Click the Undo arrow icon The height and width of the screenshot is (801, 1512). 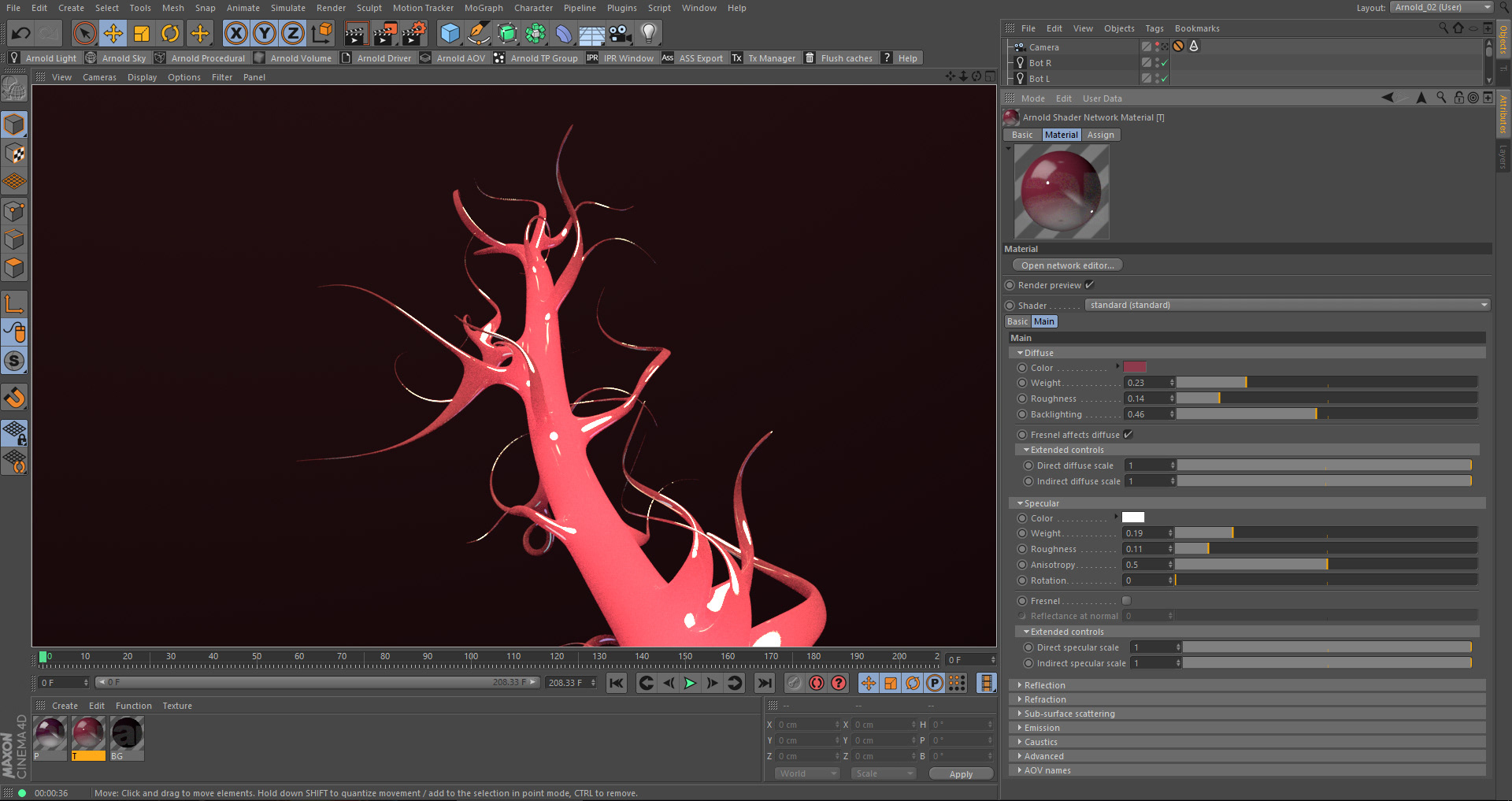click(x=21, y=33)
